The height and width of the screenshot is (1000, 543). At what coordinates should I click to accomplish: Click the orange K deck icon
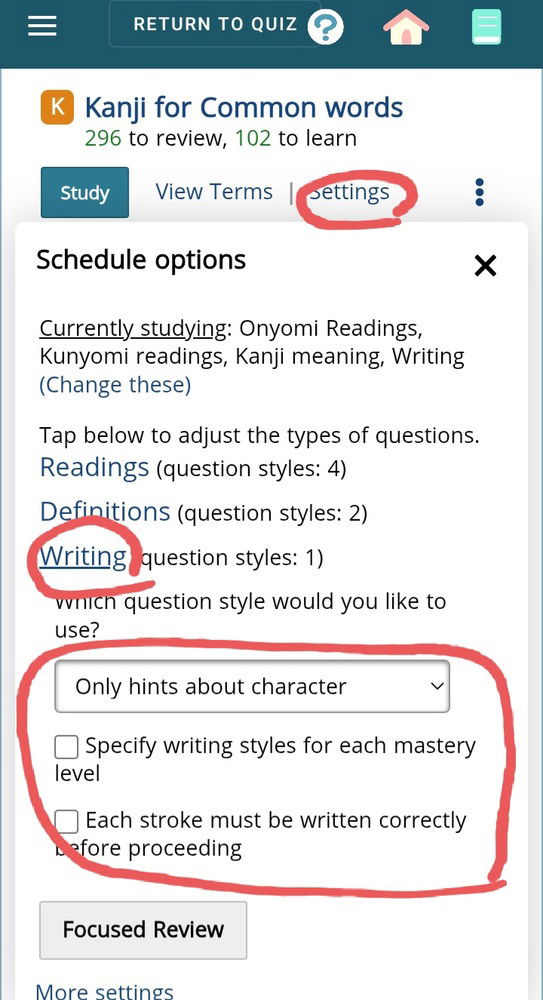(57, 107)
